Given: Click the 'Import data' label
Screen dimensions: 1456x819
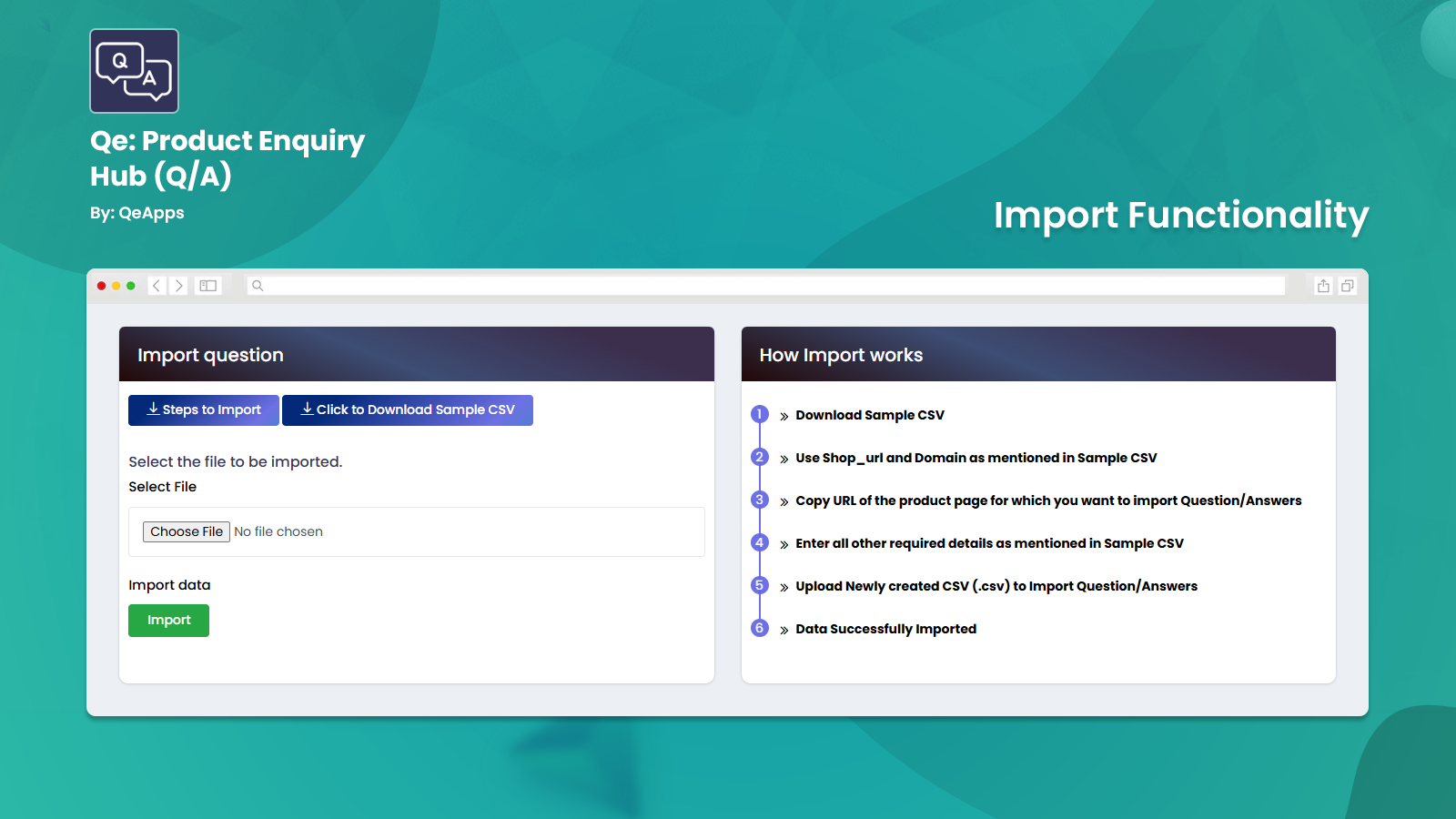Looking at the screenshot, I should [x=169, y=585].
